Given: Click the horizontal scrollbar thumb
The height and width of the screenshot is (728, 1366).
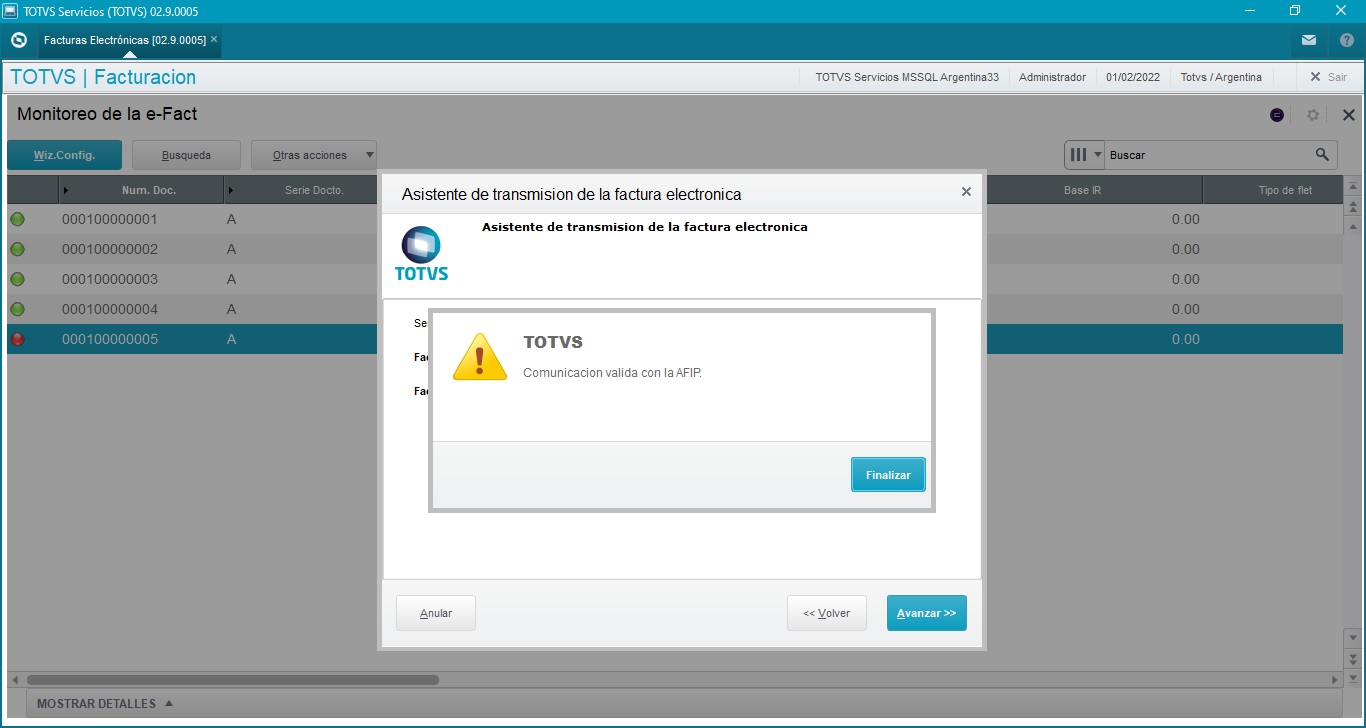Looking at the screenshot, I should [232, 680].
